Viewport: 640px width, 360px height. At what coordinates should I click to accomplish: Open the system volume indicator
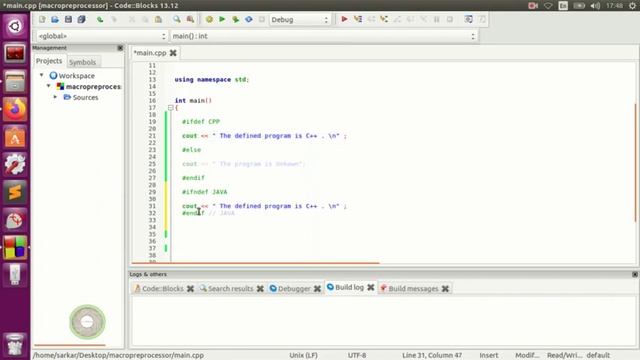point(595,6)
